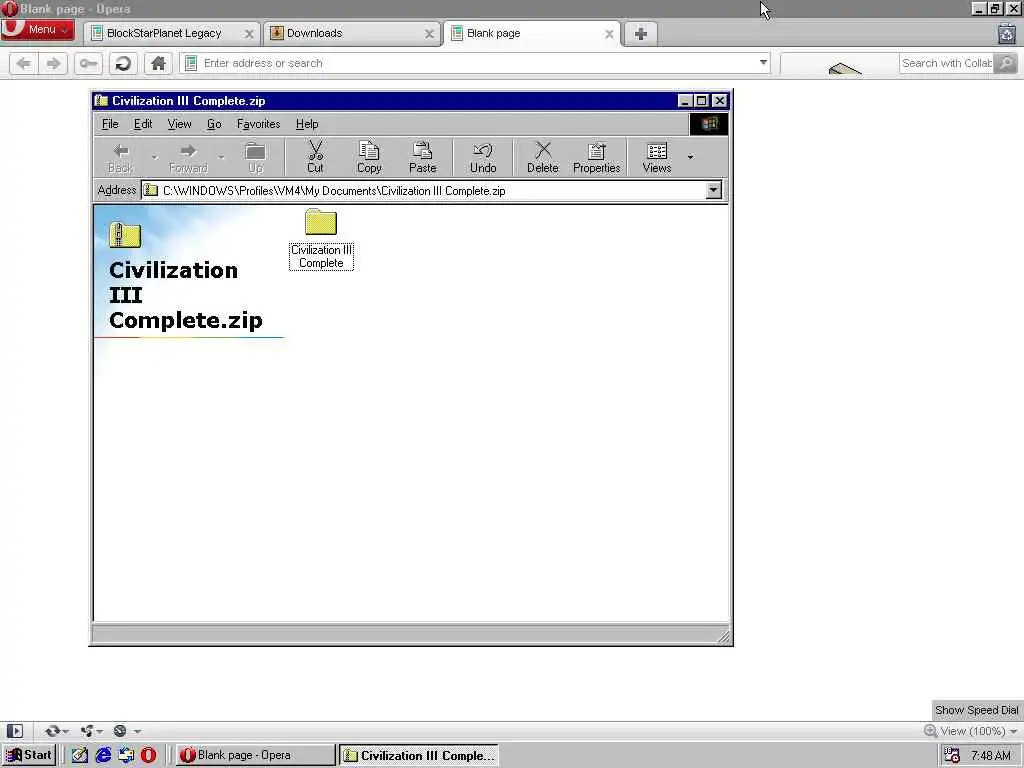
Task: Click the Views toolbar icon
Action: (656, 157)
